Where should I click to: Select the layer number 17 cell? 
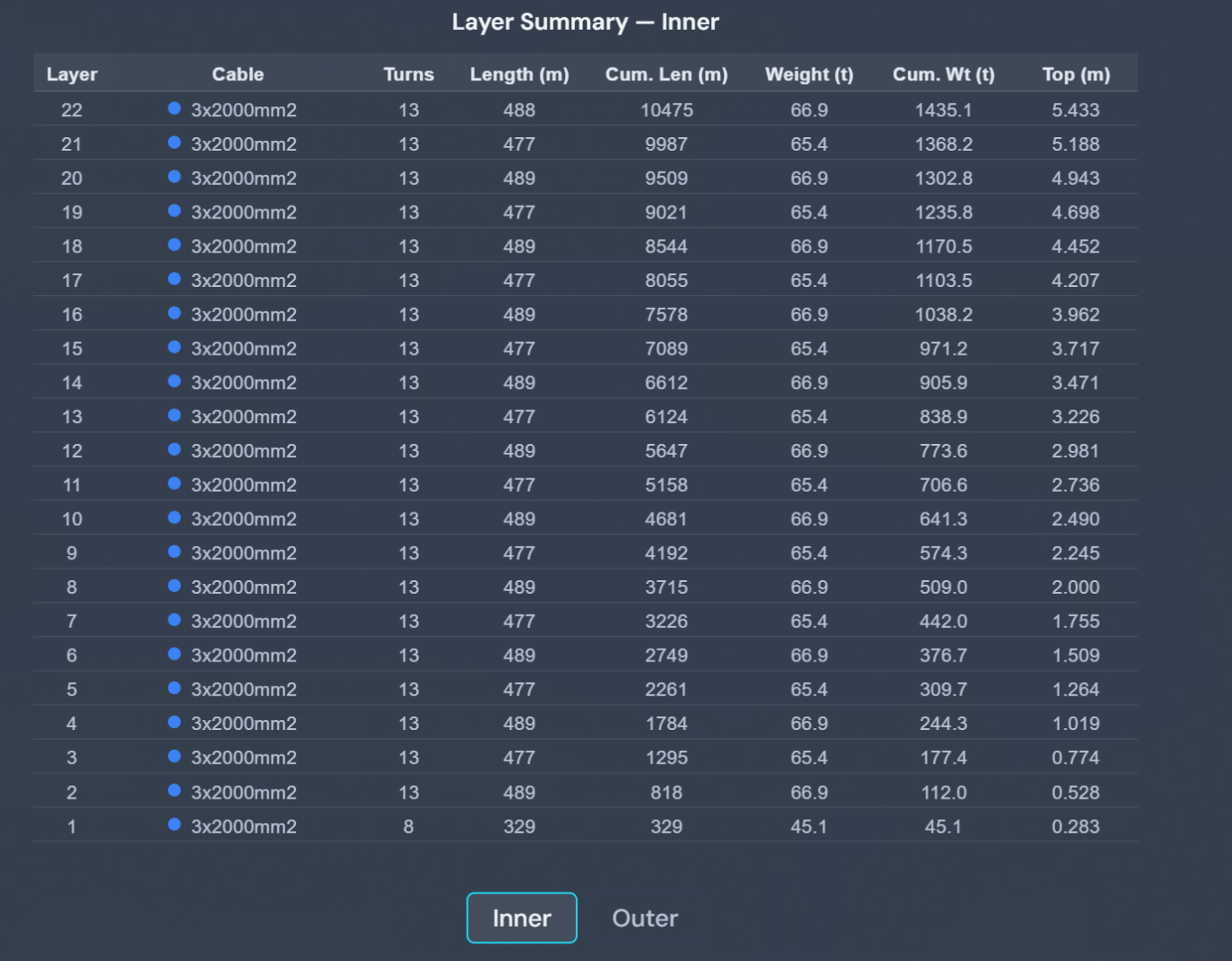coord(72,281)
